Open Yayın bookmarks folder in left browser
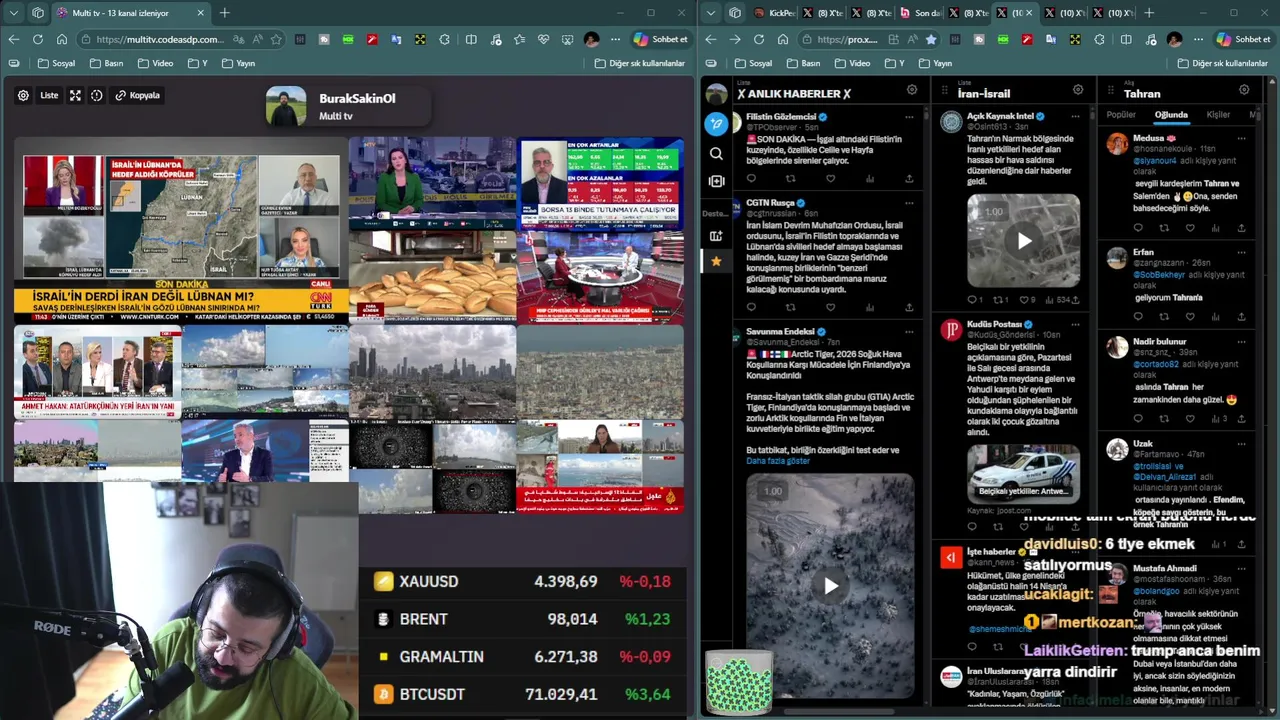Viewport: 1280px width, 720px height. click(237, 63)
